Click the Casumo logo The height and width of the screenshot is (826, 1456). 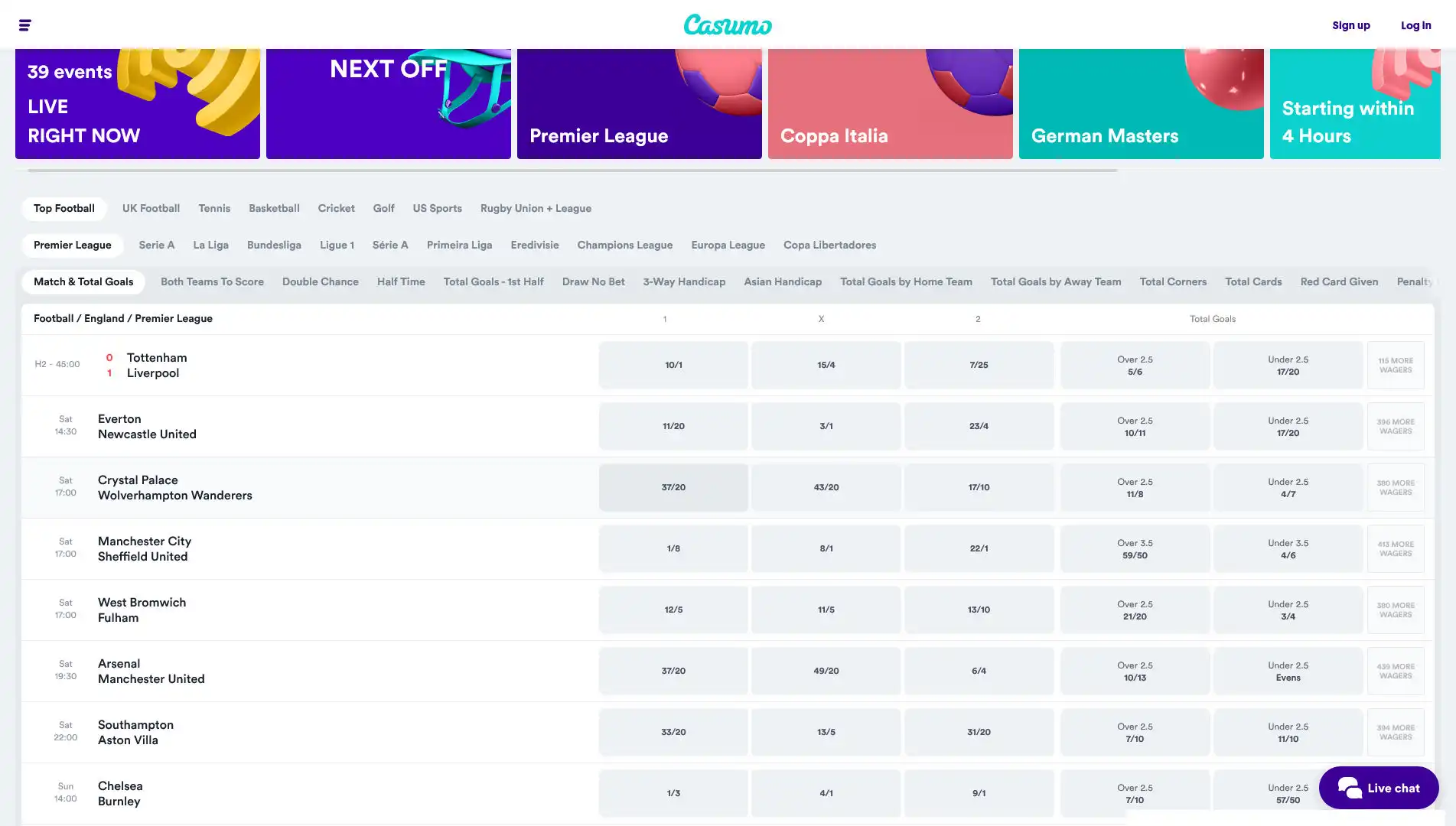click(x=726, y=24)
